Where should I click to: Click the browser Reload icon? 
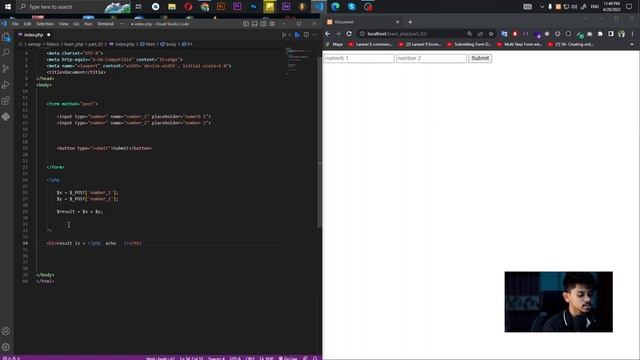tap(349, 34)
